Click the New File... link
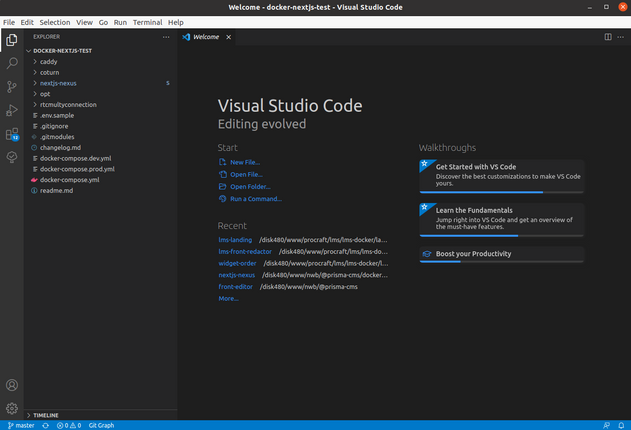The image size is (631, 430). (x=245, y=162)
